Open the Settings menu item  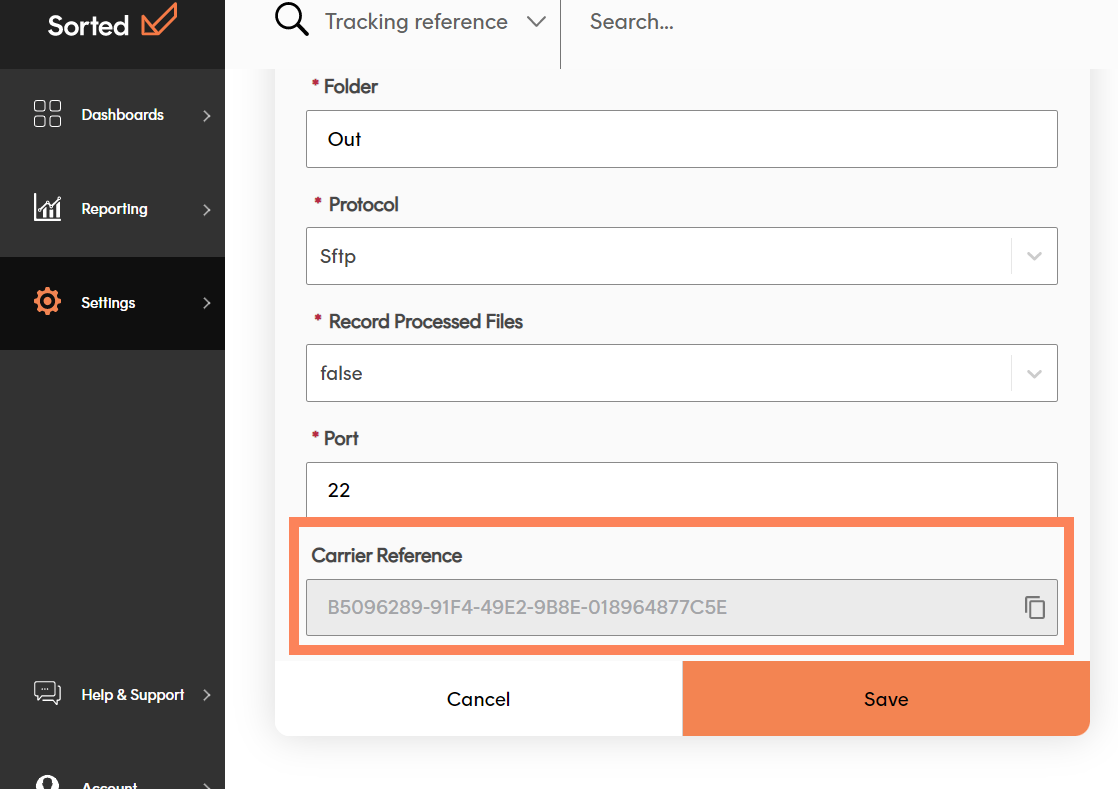[x=108, y=303]
